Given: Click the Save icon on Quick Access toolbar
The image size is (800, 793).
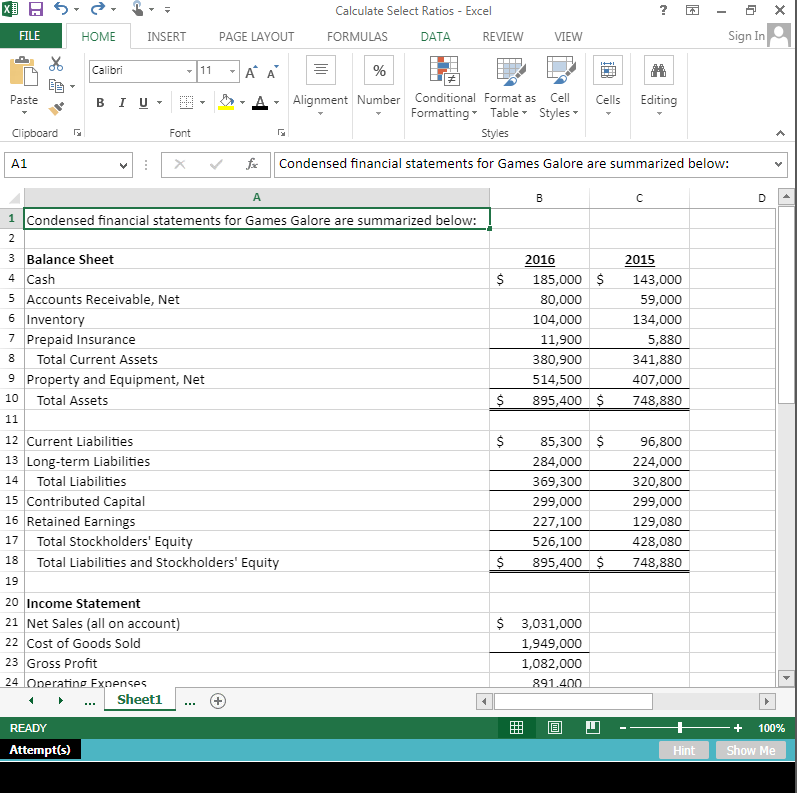Looking at the screenshot, I should [38, 9].
